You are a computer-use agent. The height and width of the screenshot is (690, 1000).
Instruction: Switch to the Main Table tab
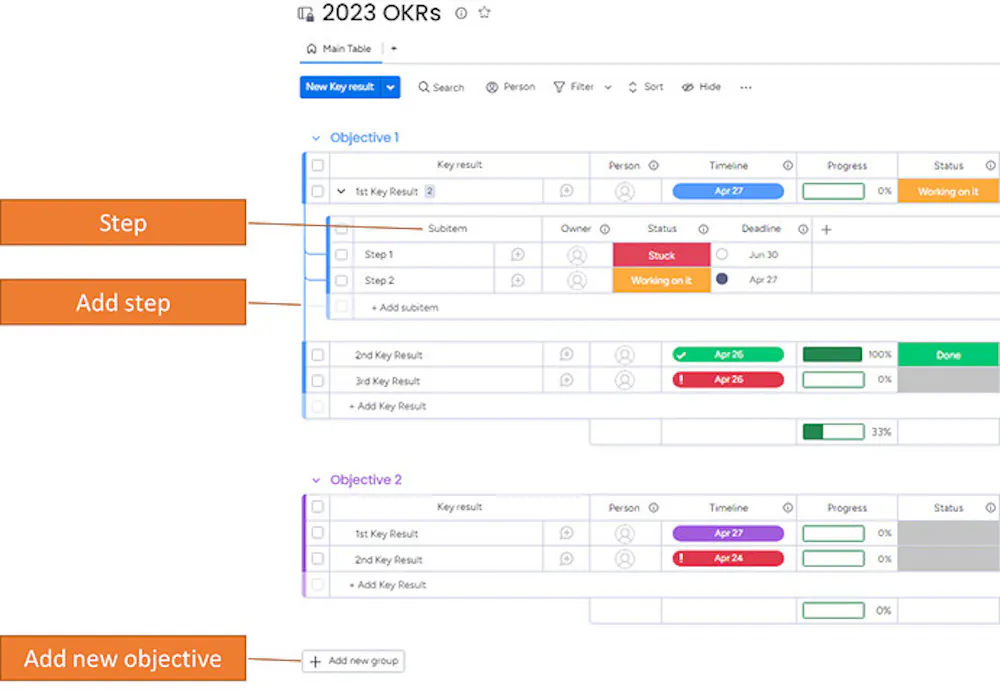coord(339,48)
